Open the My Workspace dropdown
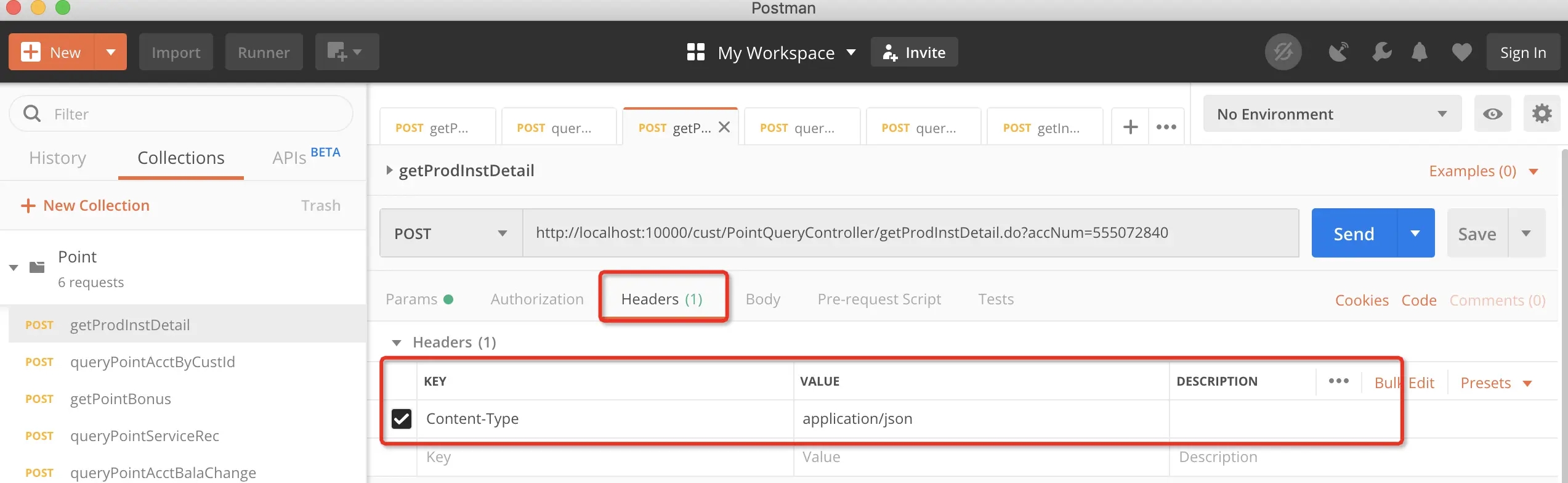1568x483 pixels. tap(786, 52)
